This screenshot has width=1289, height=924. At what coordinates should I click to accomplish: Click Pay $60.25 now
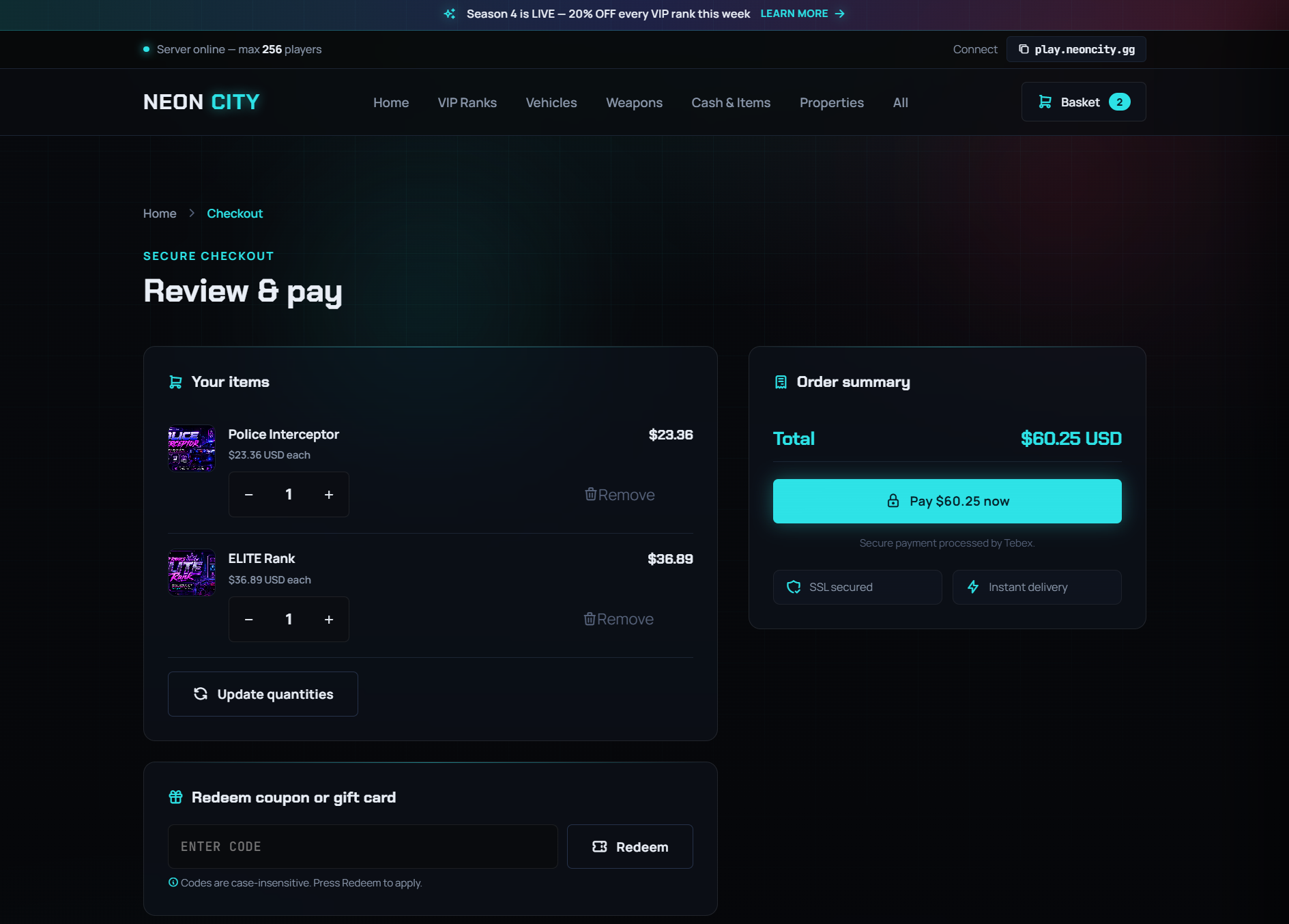[x=947, y=501]
